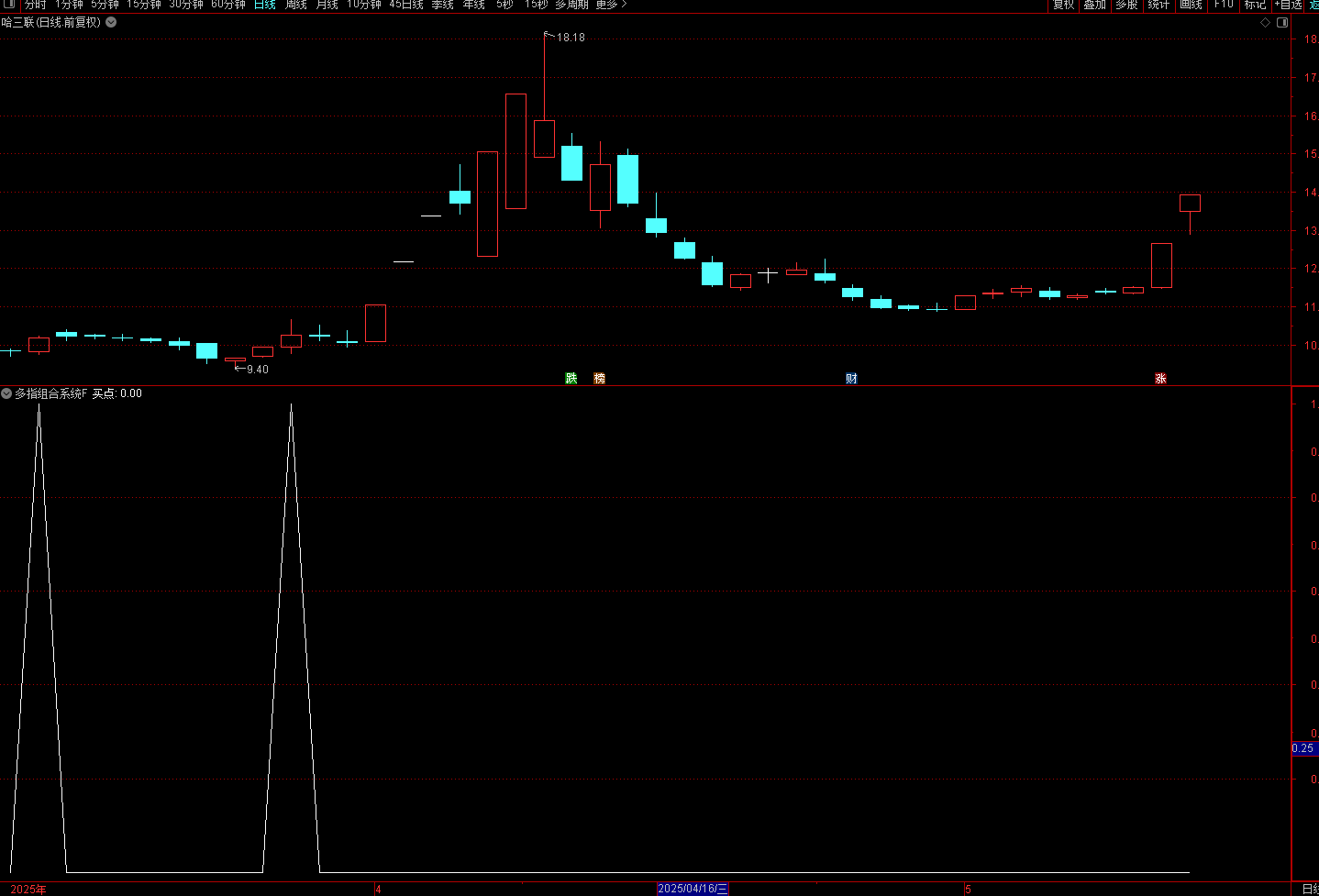Click panel icon at top-left corner
This screenshot has width=1319, height=896.
pyautogui.click(x=10, y=5)
